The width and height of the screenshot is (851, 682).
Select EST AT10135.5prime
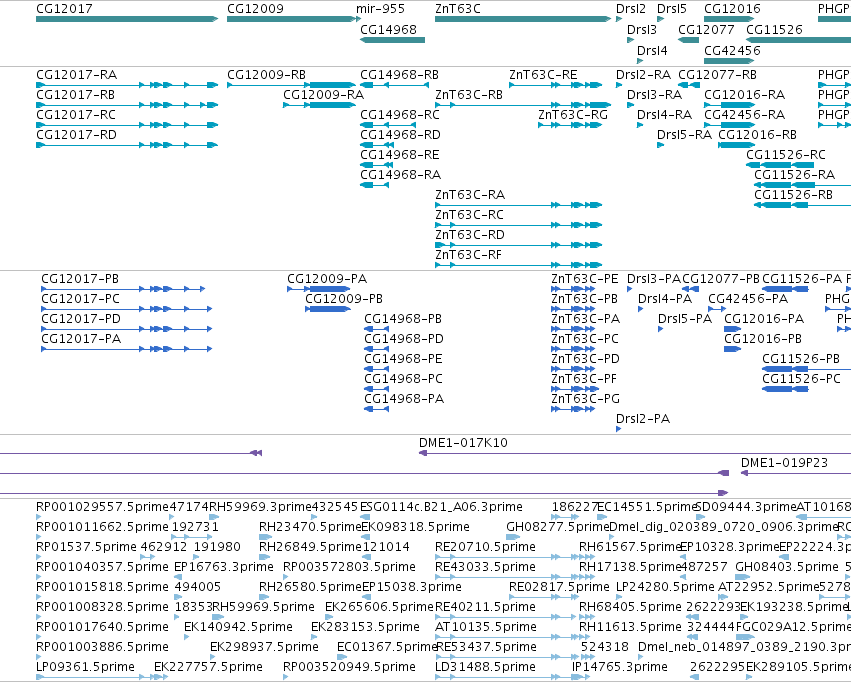click(x=486, y=627)
